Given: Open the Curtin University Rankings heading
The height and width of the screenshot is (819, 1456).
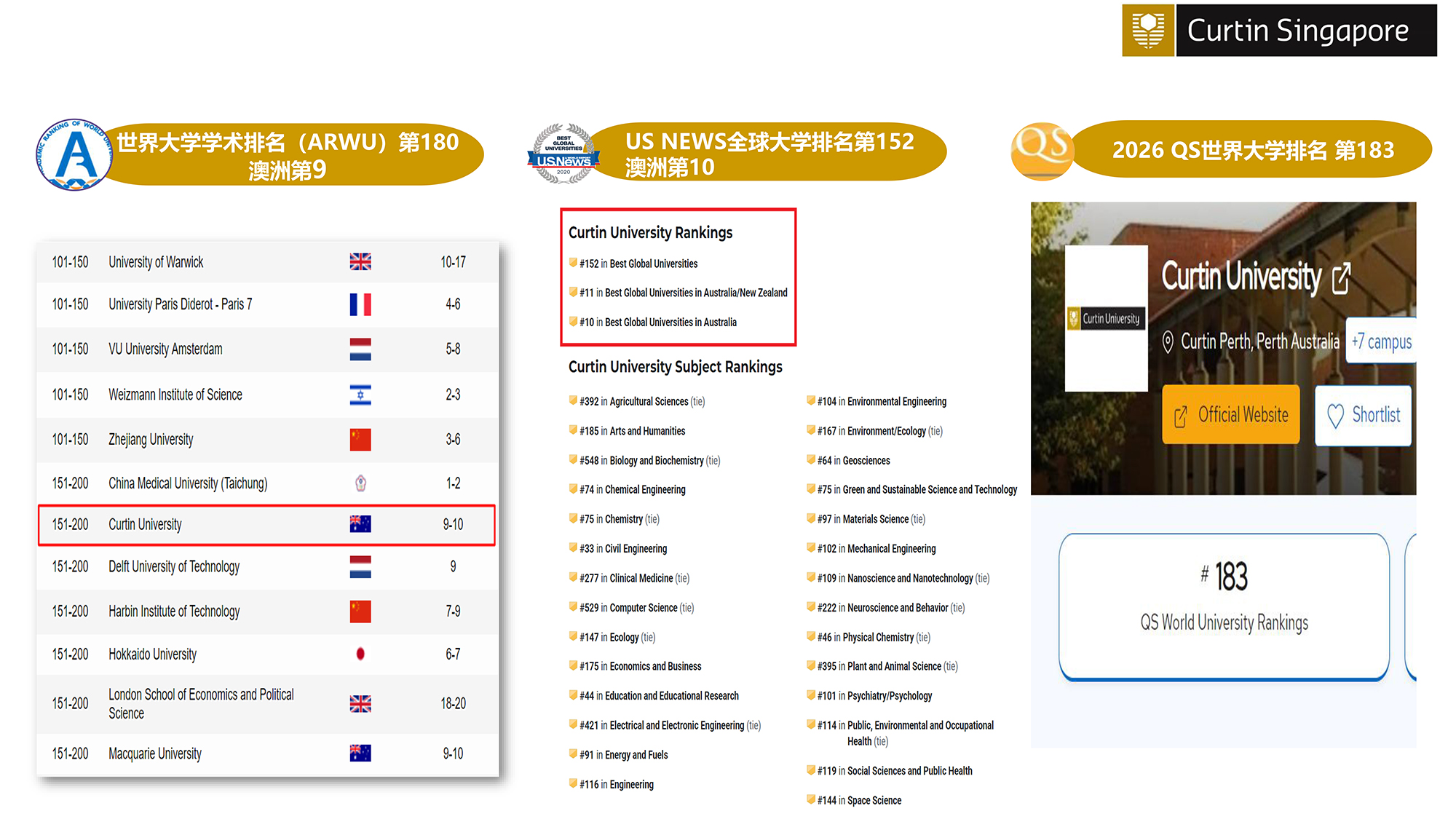Looking at the screenshot, I should [x=650, y=233].
